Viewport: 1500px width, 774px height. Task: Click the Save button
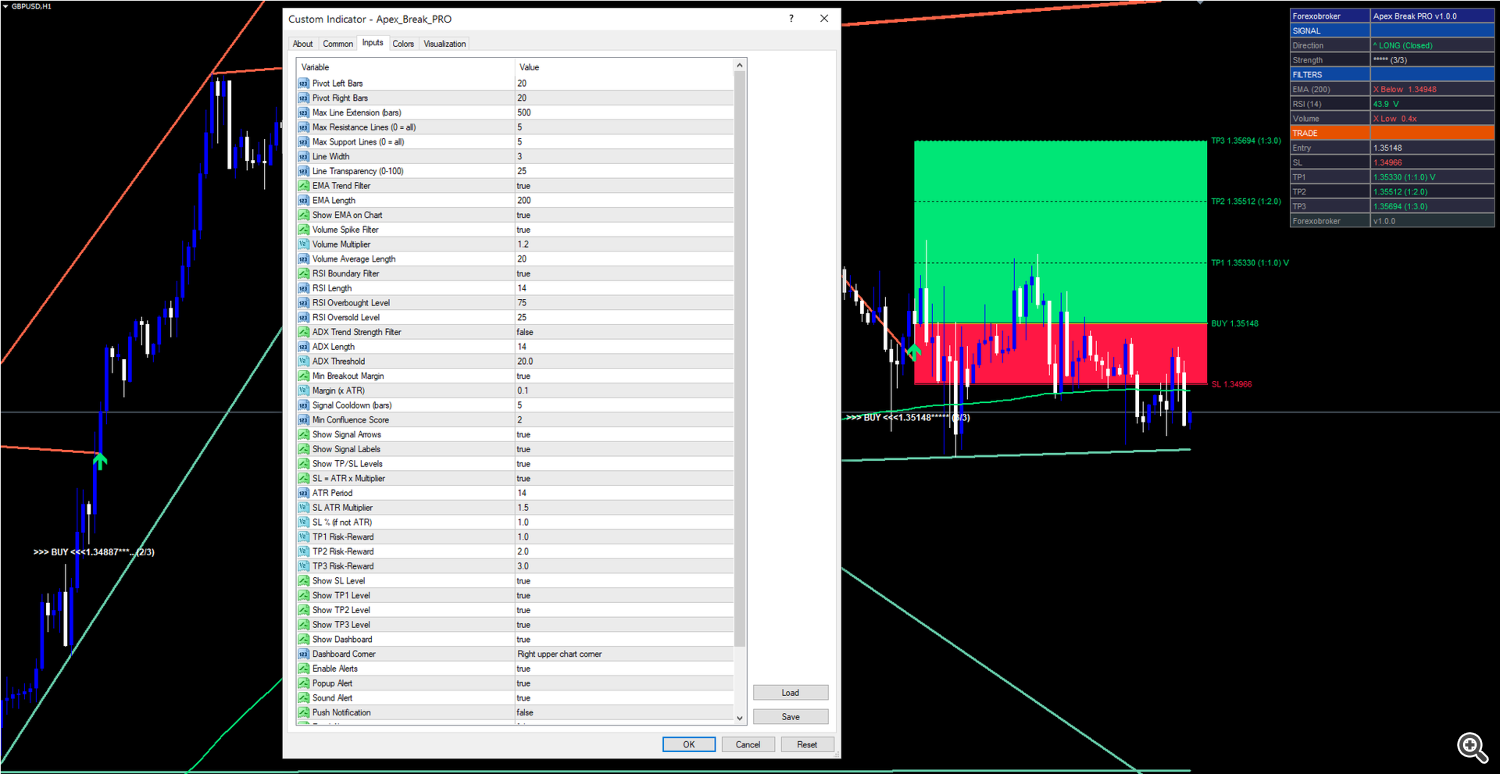(791, 716)
